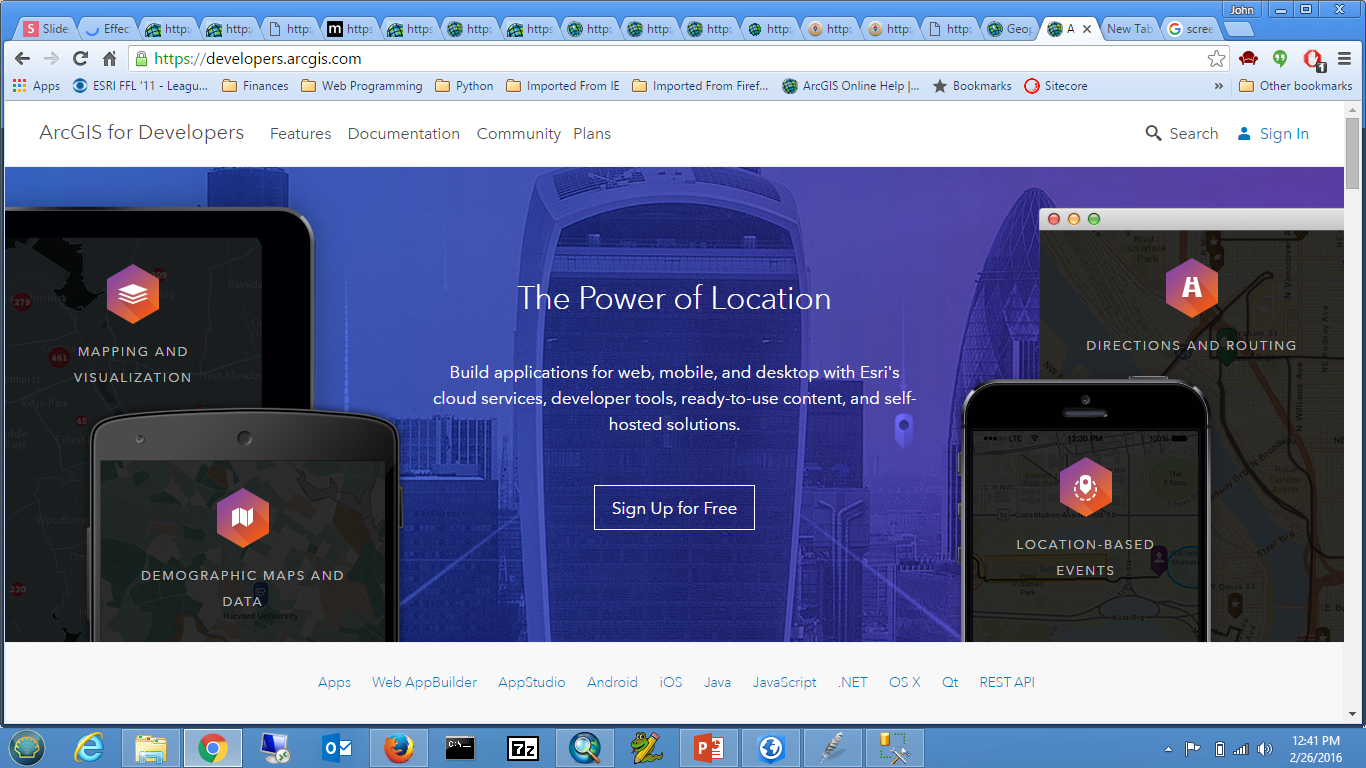Click the Directions and Routing hexagon icon
Image resolution: width=1366 pixels, height=768 pixels.
tap(1191, 288)
